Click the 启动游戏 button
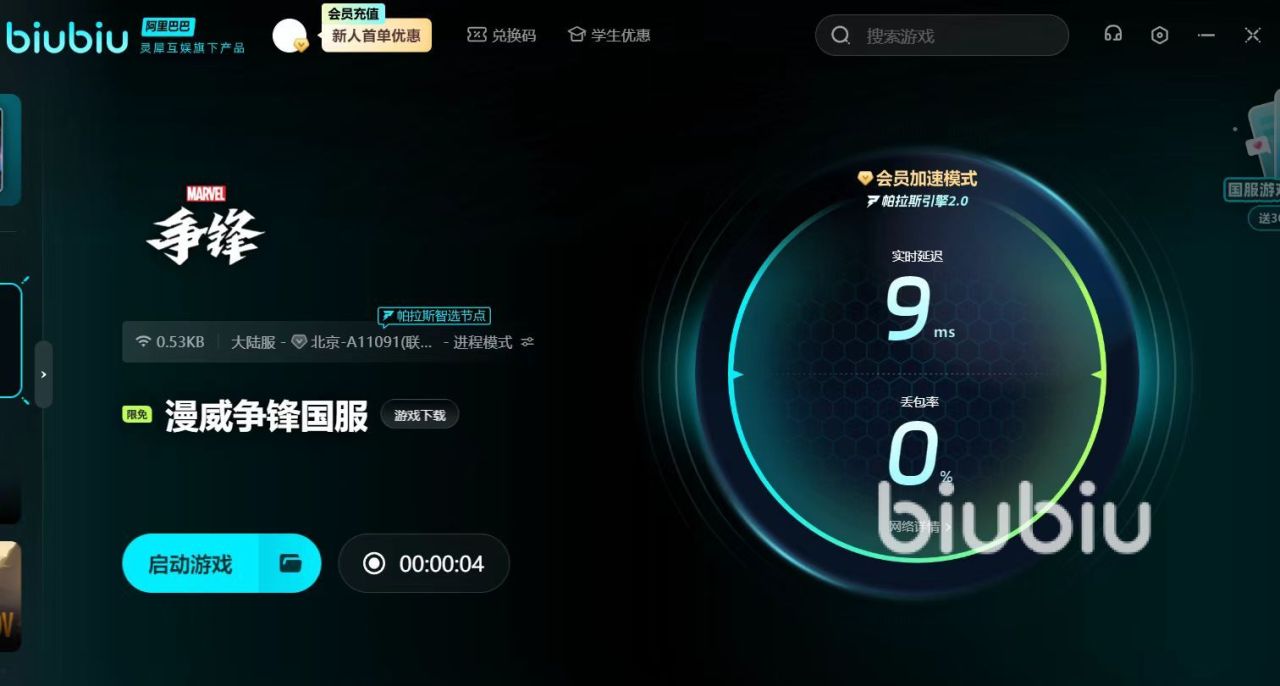 pyautogui.click(x=191, y=563)
